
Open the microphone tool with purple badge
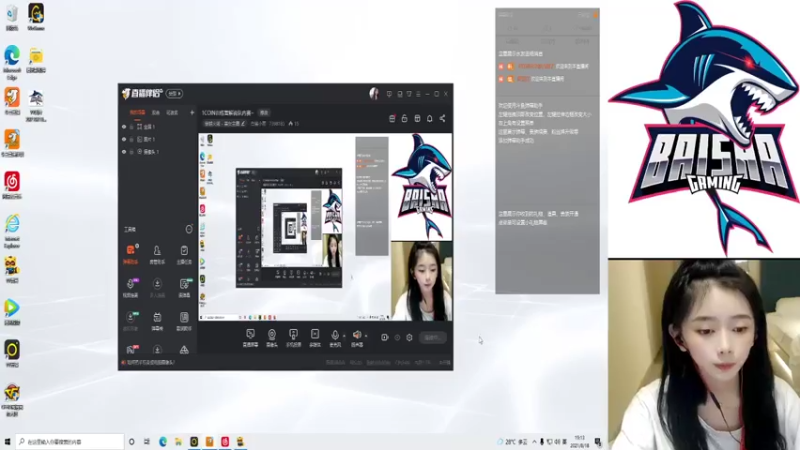(131, 287)
